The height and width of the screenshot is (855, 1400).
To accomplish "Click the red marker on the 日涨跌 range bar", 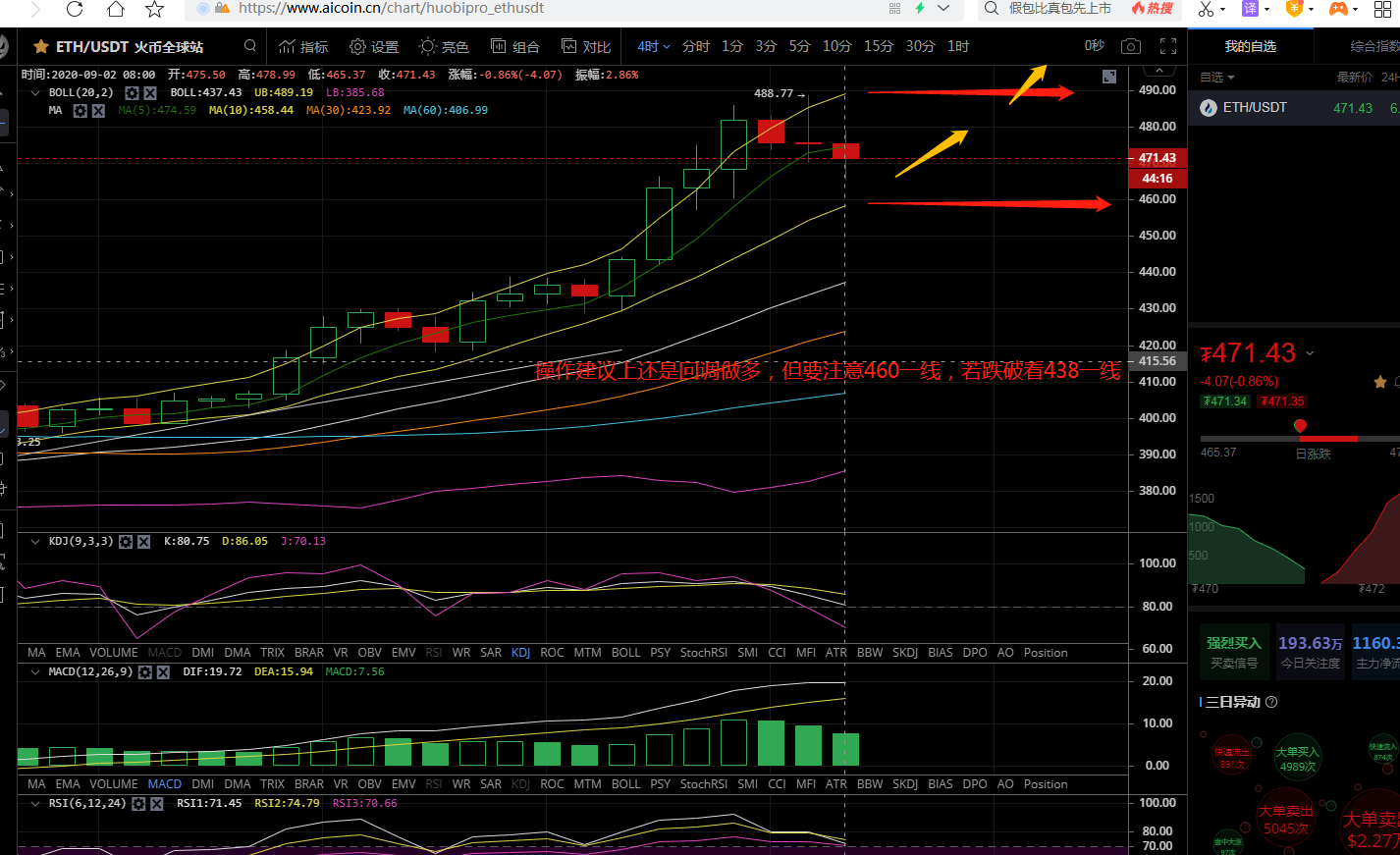I will click(x=1300, y=426).
